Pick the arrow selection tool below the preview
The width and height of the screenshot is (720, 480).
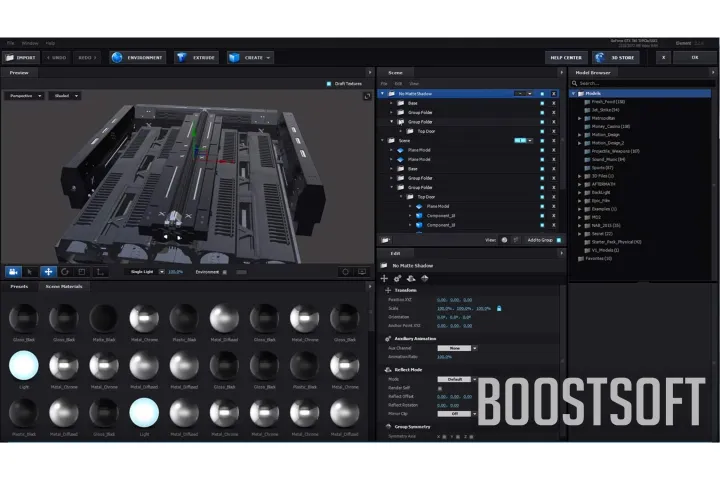30,272
